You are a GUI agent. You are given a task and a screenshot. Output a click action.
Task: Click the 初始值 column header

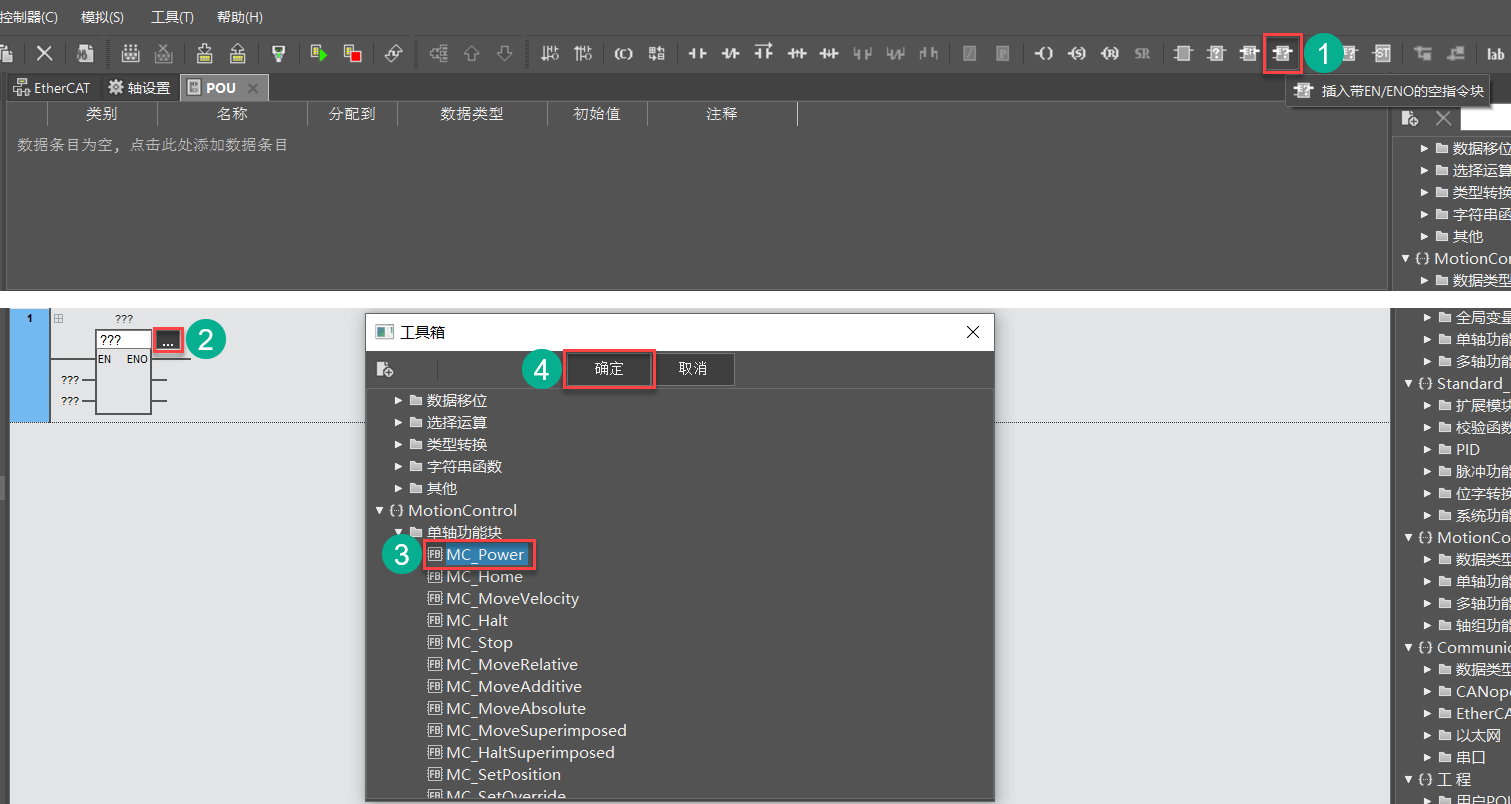pyautogui.click(x=597, y=114)
